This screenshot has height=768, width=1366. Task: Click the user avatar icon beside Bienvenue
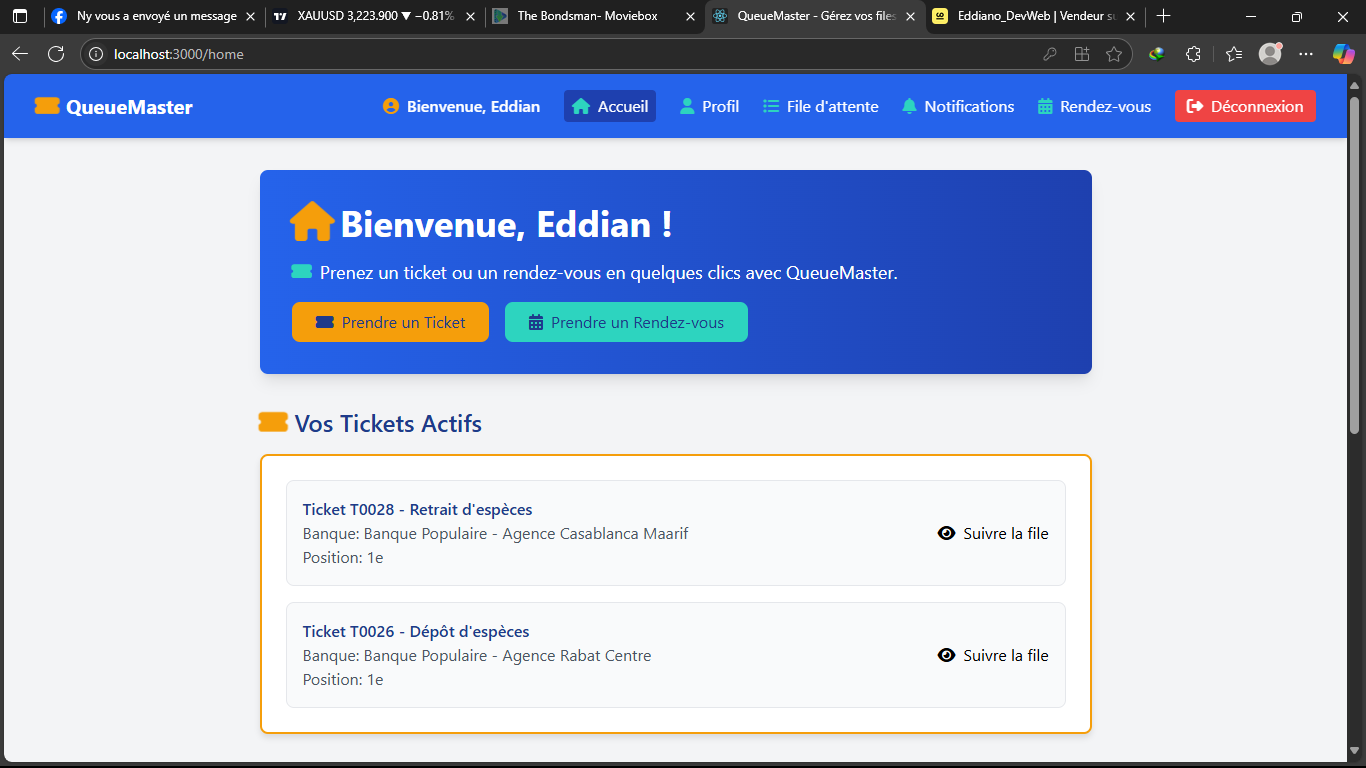coord(391,106)
